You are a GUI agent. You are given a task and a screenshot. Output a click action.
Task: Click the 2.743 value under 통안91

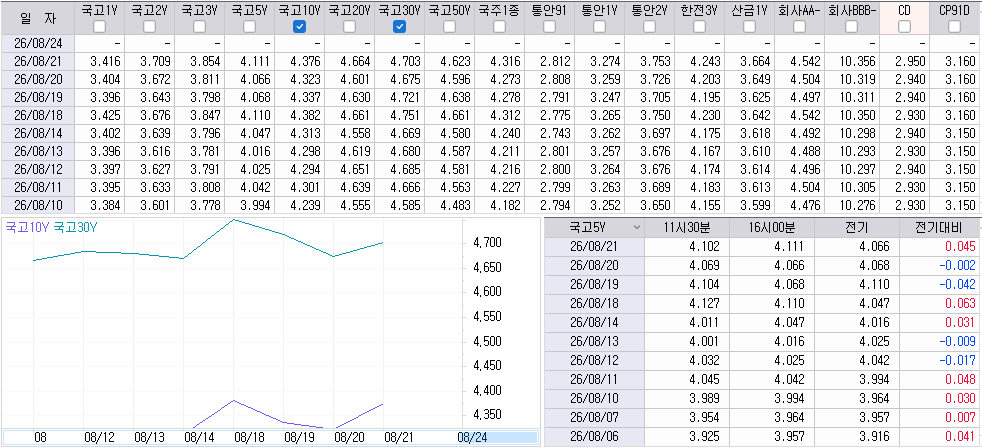(x=556, y=133)
